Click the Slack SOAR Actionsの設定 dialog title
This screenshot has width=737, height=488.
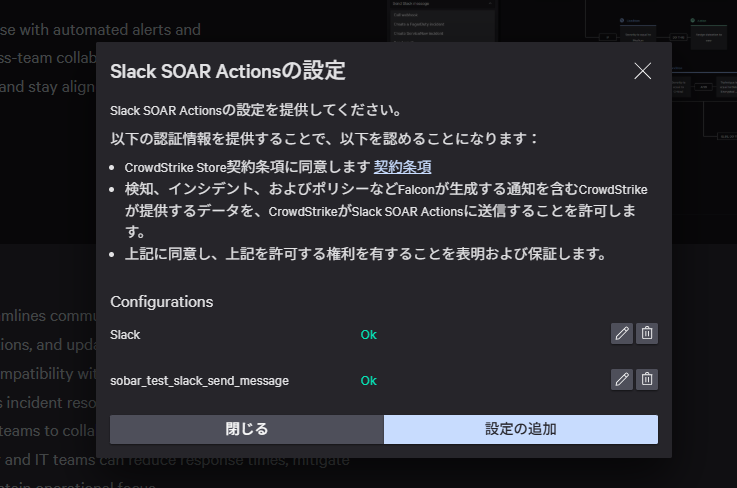point(227,71)
